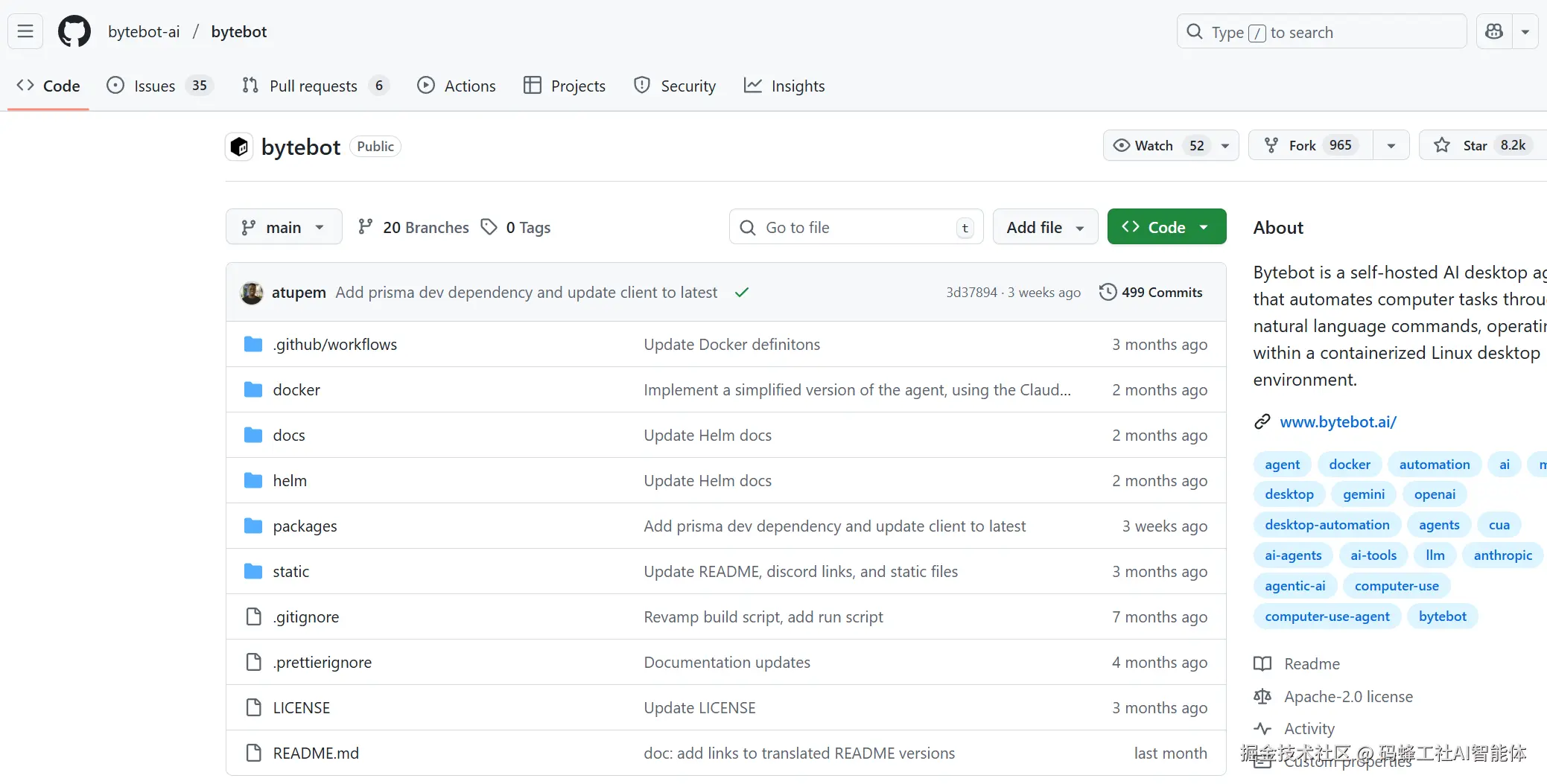Expand the fork options arrow

click(x=1391, y=145)
